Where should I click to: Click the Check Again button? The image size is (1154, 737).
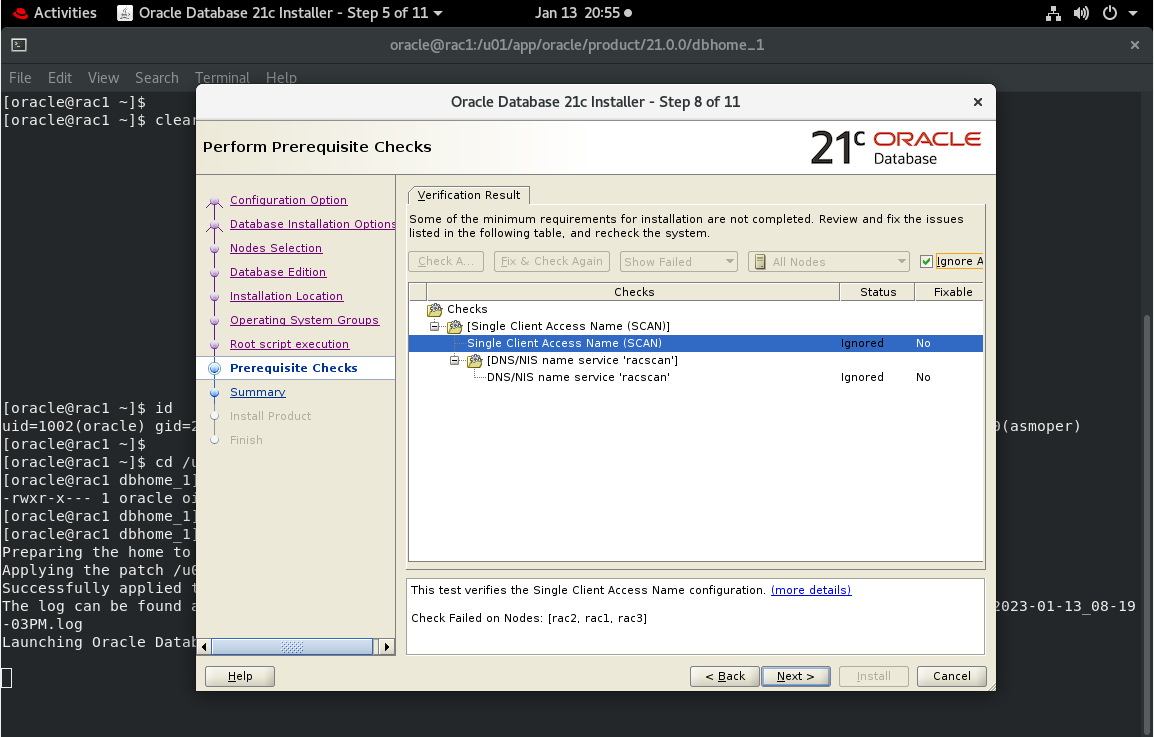click(446, 261)
